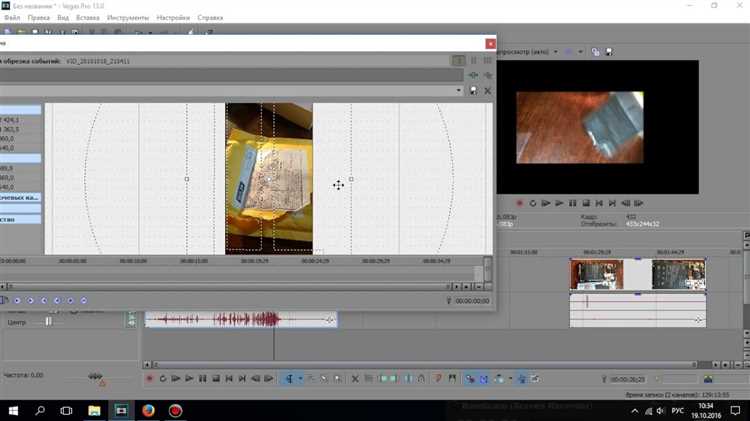Toggle Ignore event grouping
Viewport: 750px width, 421px height.
[x=535, y=379]
